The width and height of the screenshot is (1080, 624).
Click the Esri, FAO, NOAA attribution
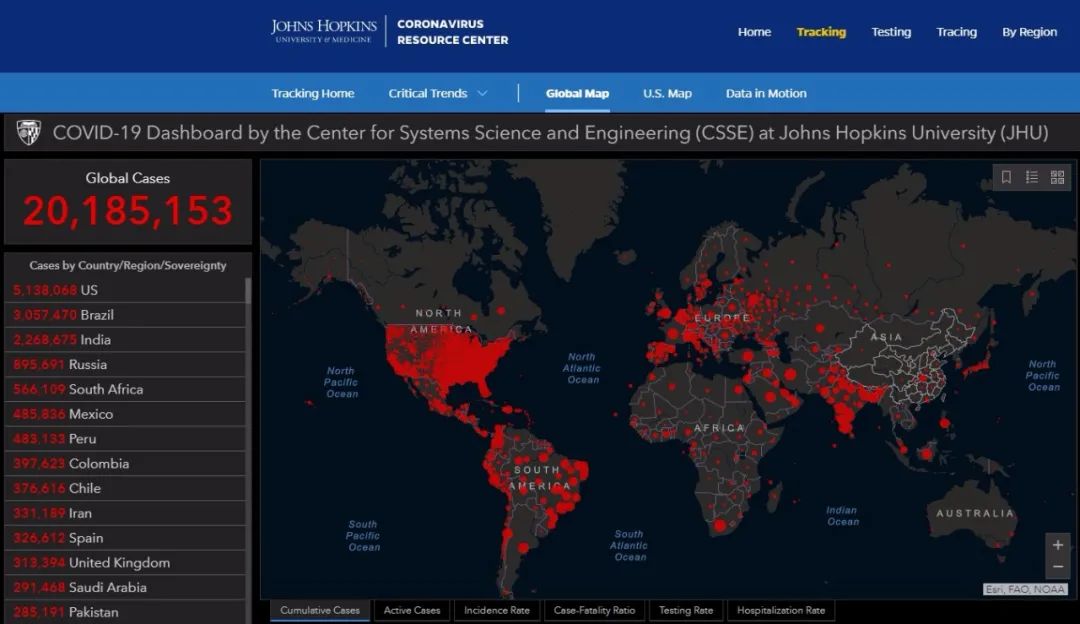pos(1025,589)
